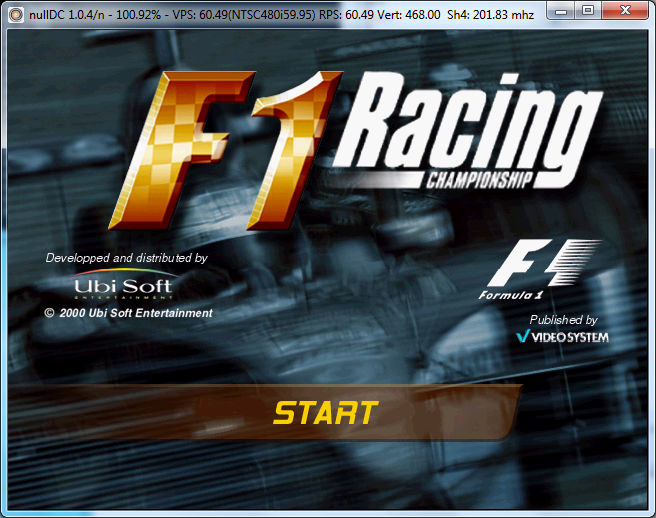The width and height of the screenshot is (656, 518).
Task: Click the F1 Racing Championship title logo
Action: click(x=356, y=151)
